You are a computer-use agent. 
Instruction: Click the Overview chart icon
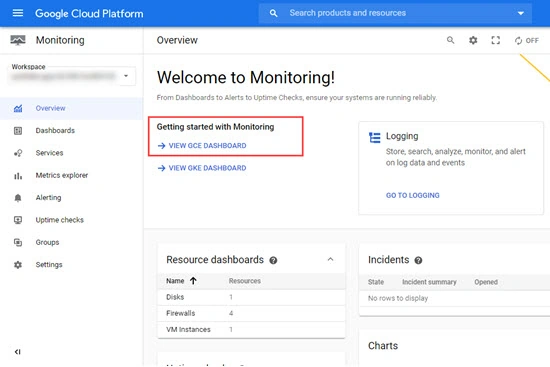(x=18, y=108)
